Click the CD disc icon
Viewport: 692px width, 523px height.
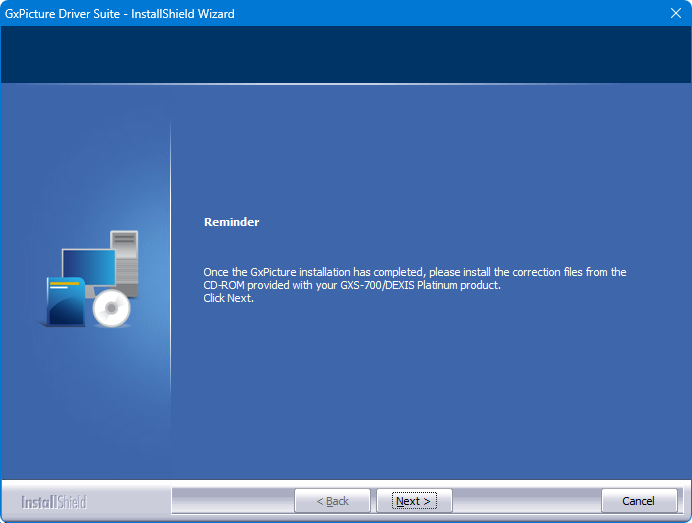point(111,310)
